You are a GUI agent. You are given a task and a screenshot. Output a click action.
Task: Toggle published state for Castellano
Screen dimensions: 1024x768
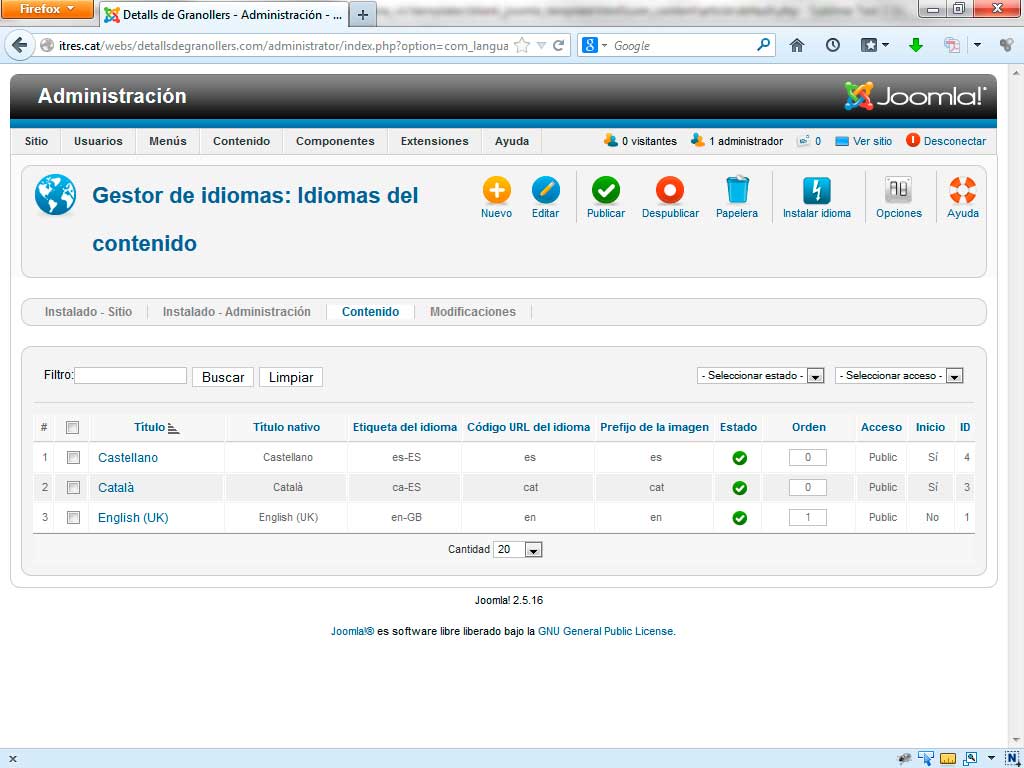[x=739, y=458]
